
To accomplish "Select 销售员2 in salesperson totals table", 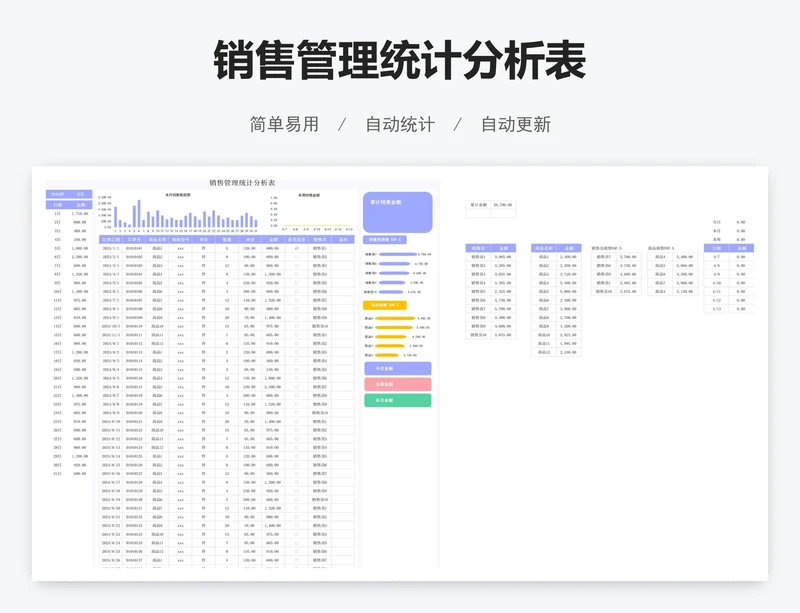I will point(478,265).
